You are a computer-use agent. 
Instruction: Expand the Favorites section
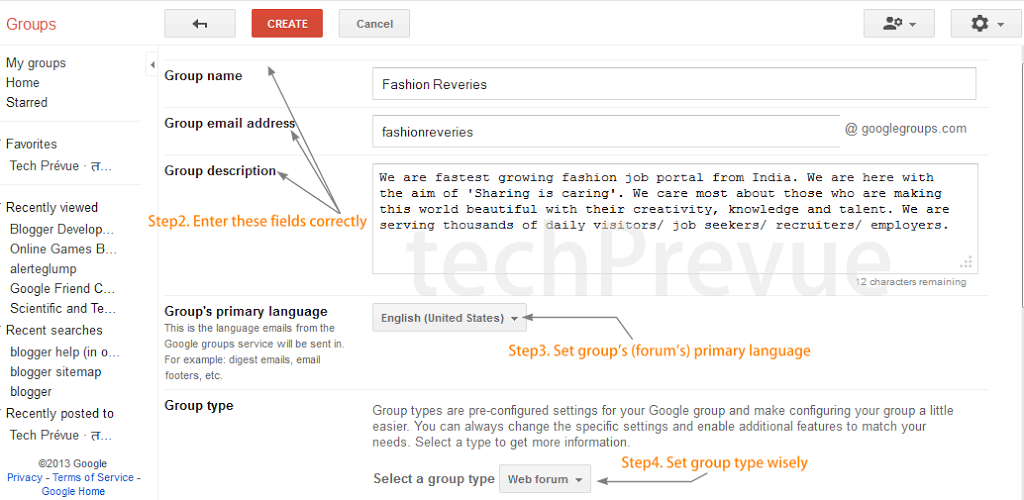click(31, 144)
